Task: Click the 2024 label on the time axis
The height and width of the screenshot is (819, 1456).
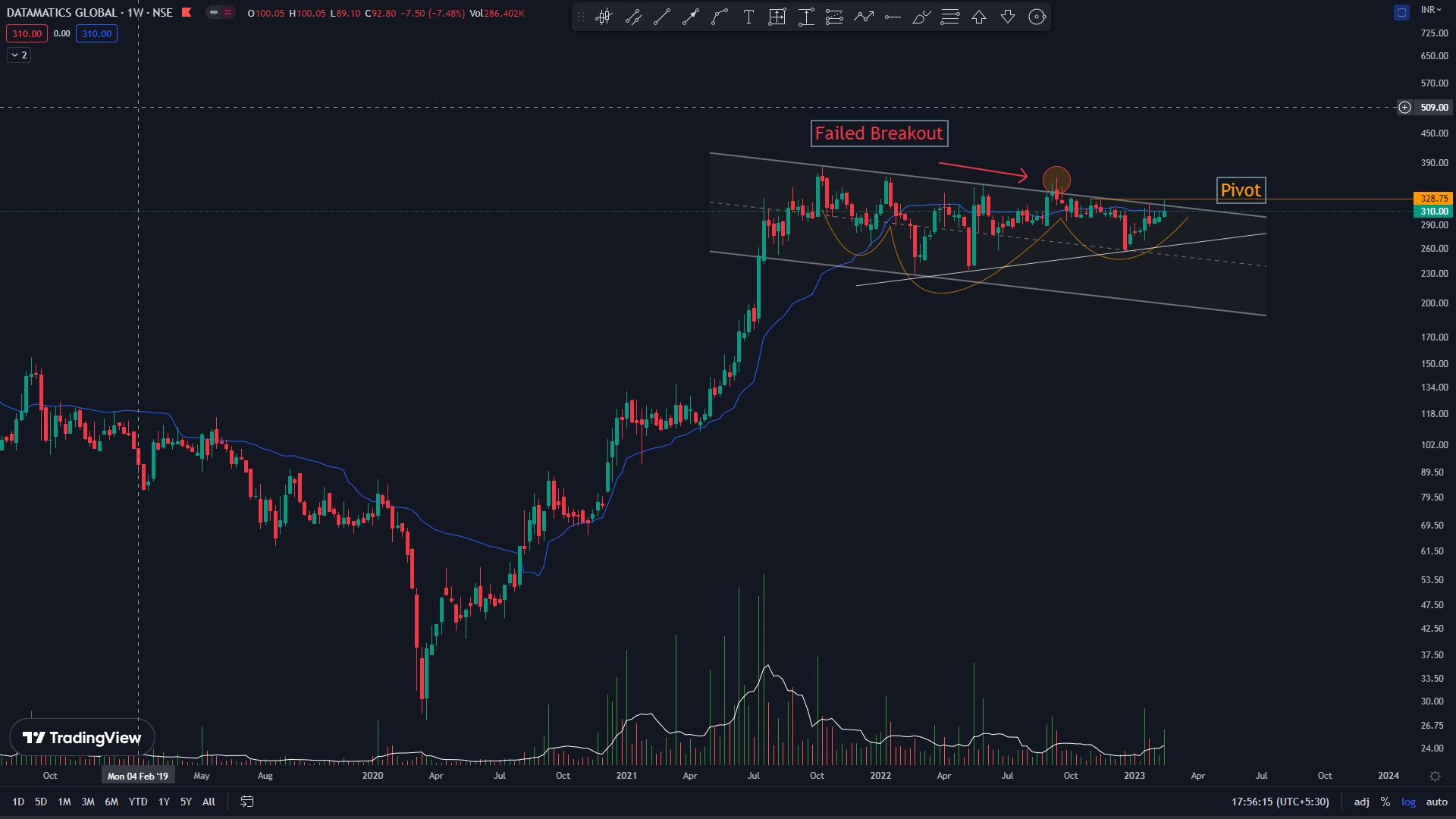Action: (1389, 776)
